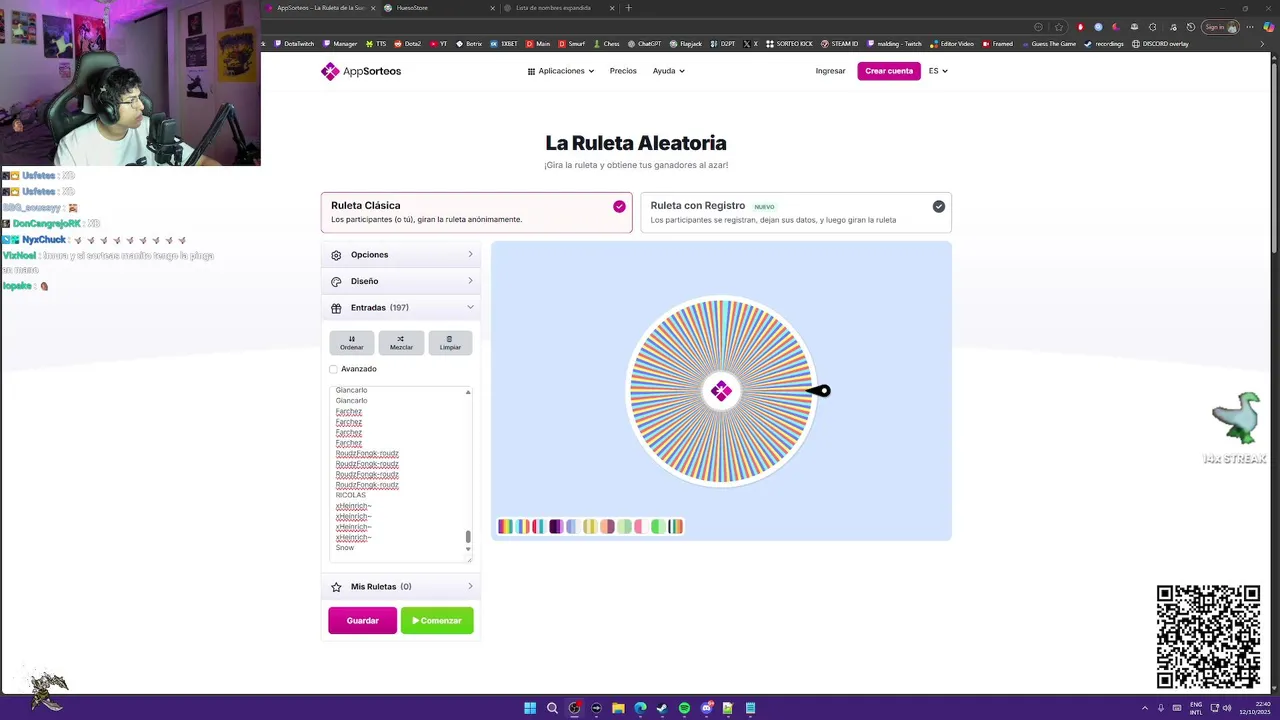The image size is (1280, 720).
Task: Click the Mis Ruletas star icon
Action: click(336, 587)
